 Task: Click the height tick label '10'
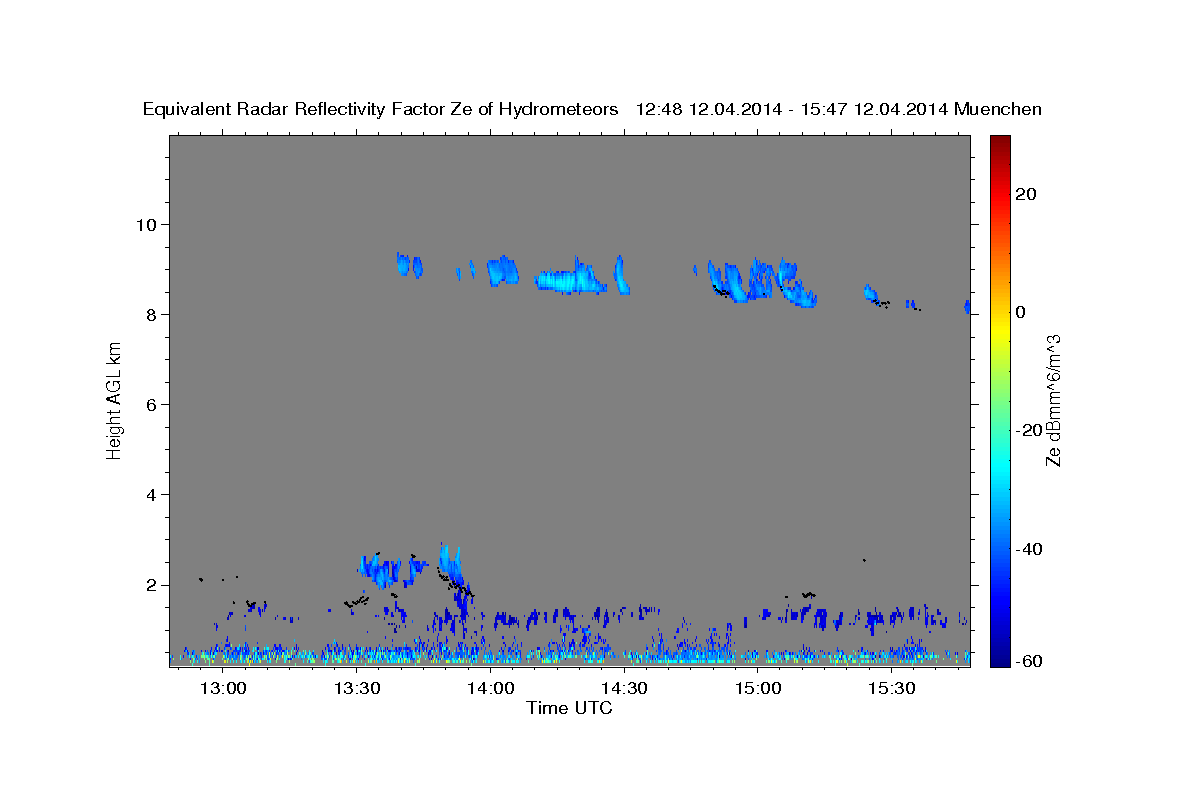(148, 224)
